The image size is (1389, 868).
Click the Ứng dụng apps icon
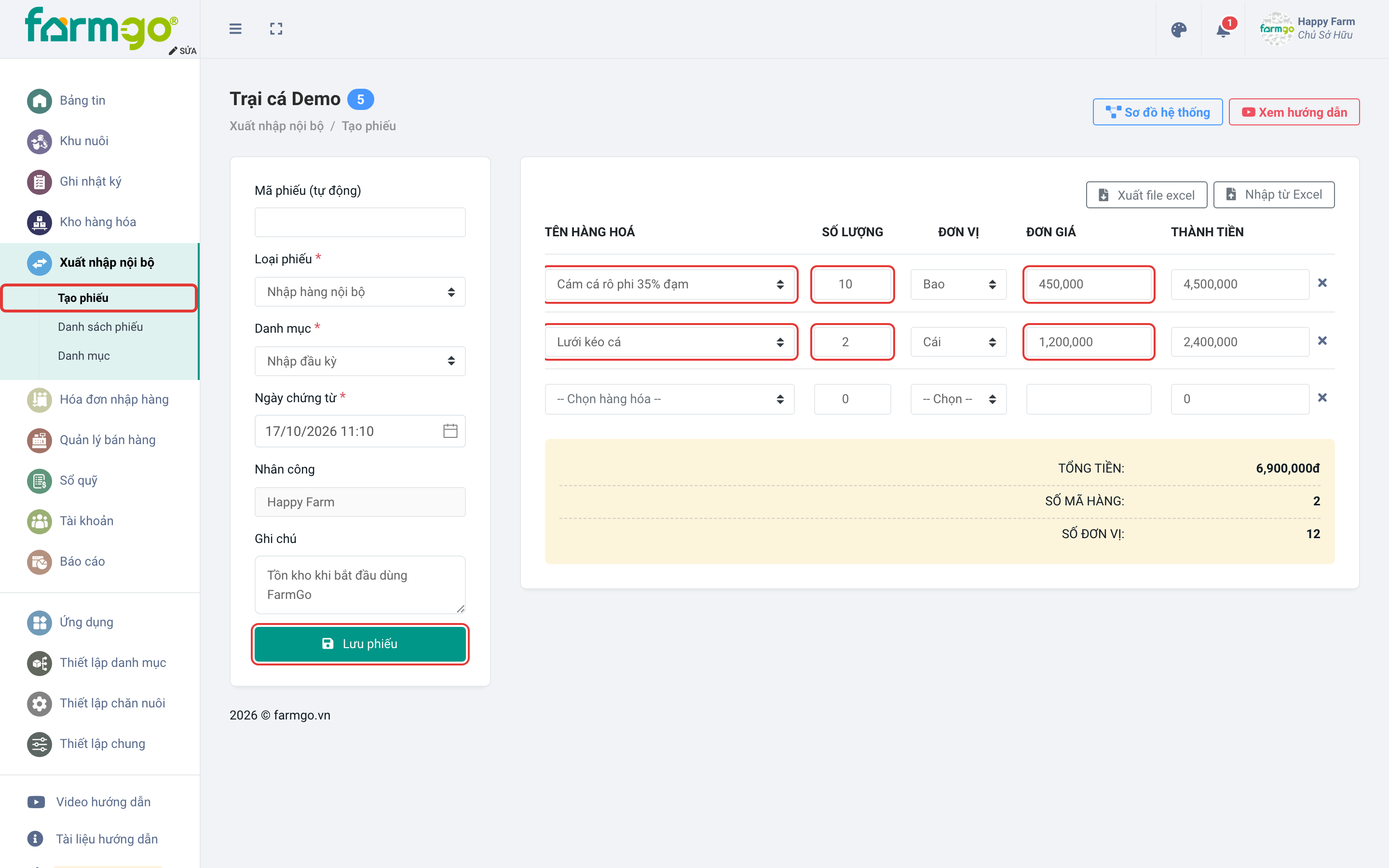click(40, 623)
